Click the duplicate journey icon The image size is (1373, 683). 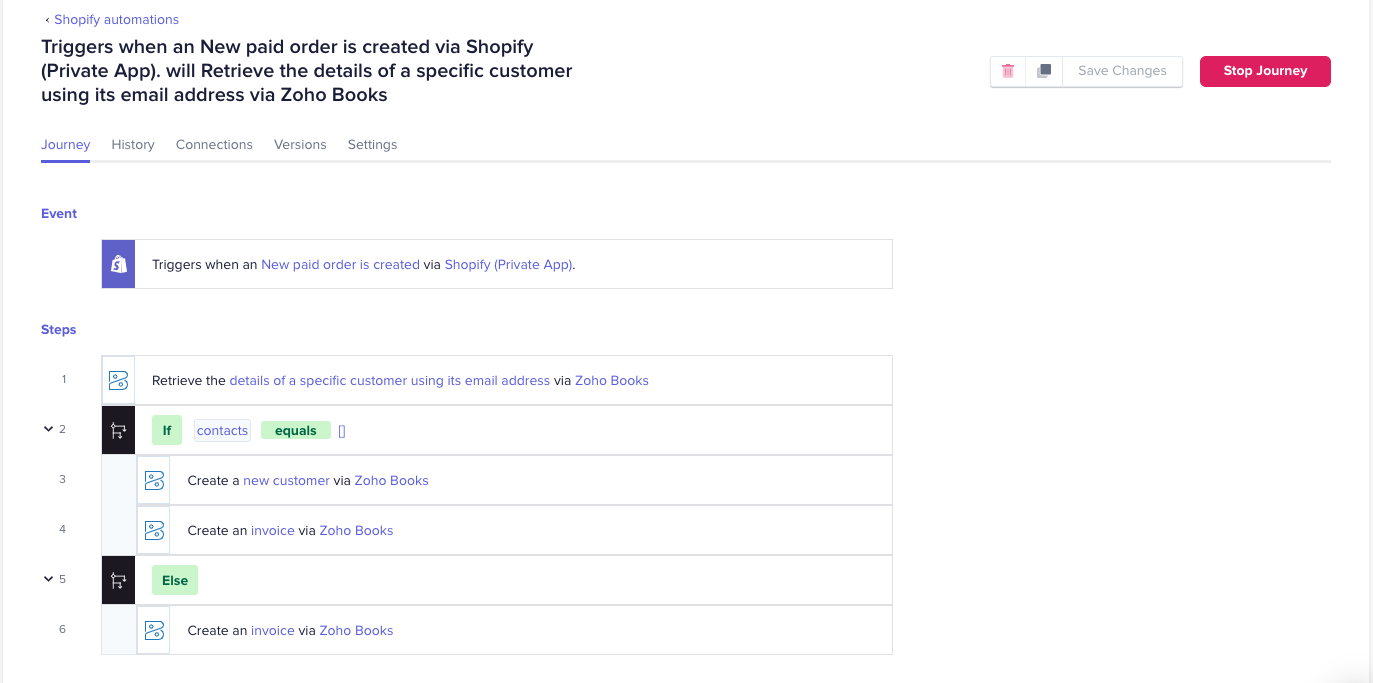click(x=1044, y=71)
